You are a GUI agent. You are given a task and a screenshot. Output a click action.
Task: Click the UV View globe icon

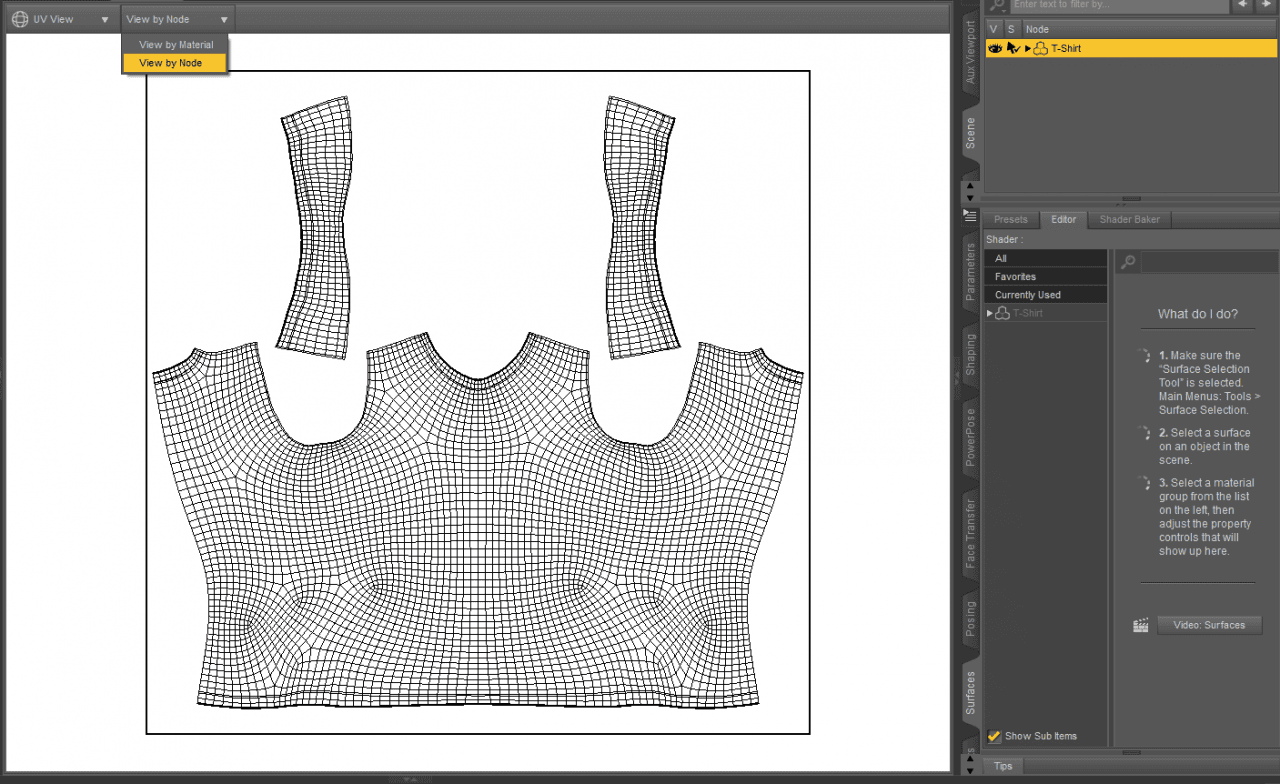(x=18, y=18)
